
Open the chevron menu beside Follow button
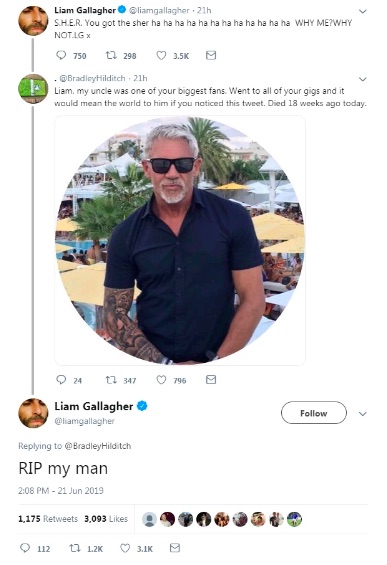click(362, 414)
